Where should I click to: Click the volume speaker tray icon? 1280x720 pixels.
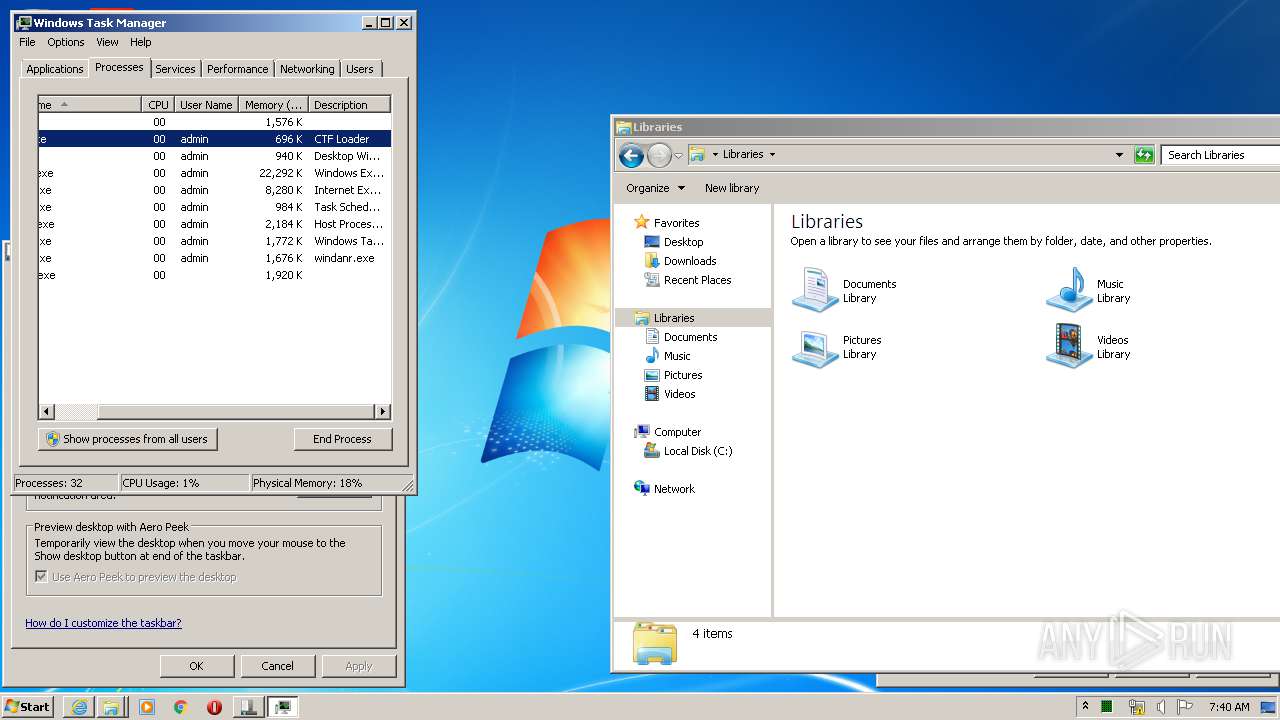pyautogui.click(x=1161, y=707)
